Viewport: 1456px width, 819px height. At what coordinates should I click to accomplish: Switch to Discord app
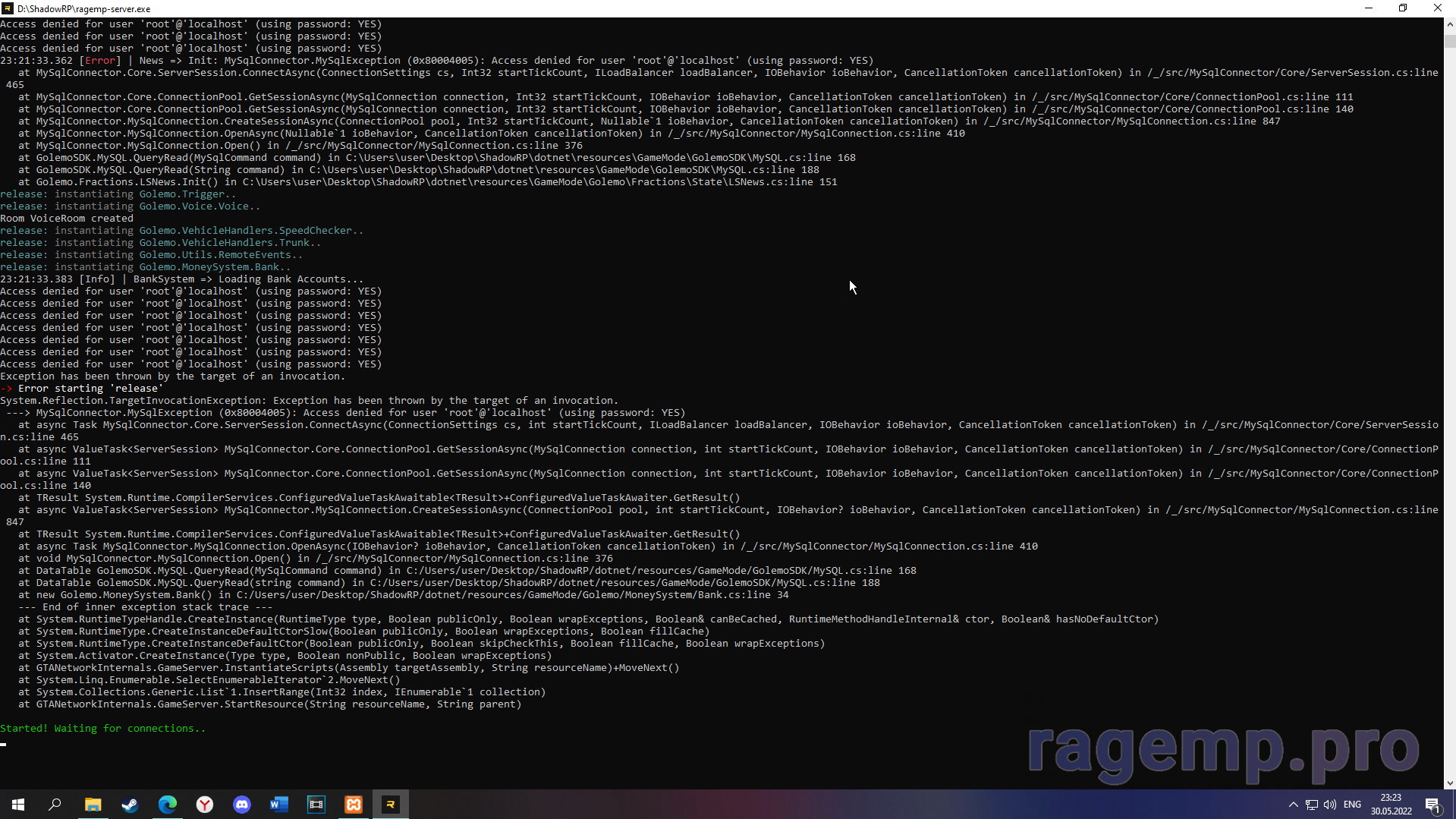(x=241, y=805)
